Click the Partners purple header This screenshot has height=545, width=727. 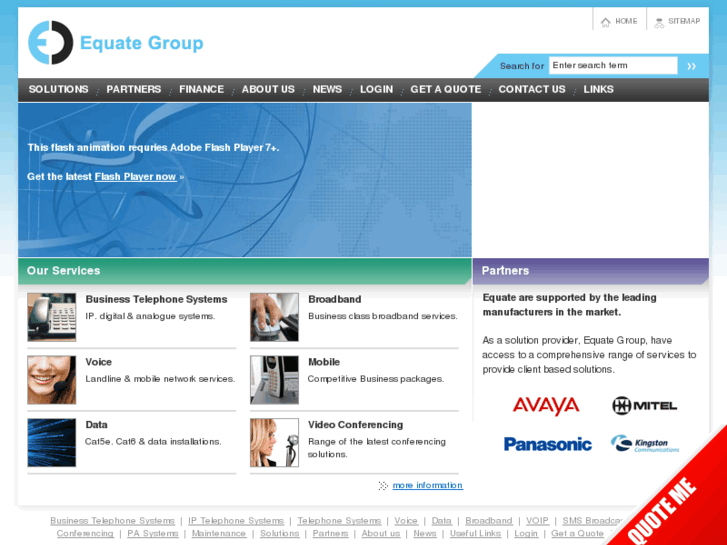click(x=591, y=271)
